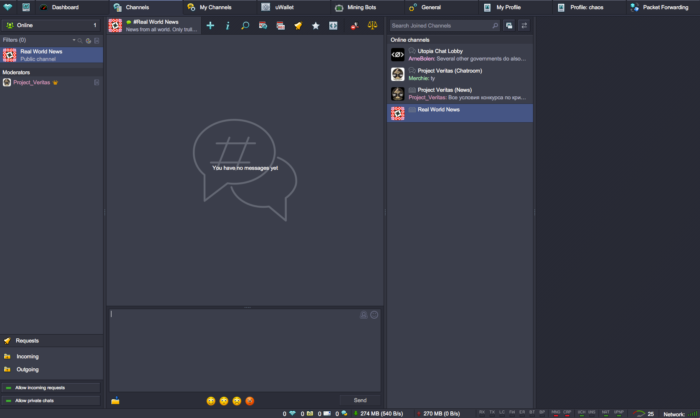
Task: Click the Search Joined Channels field
Action: 444,25
